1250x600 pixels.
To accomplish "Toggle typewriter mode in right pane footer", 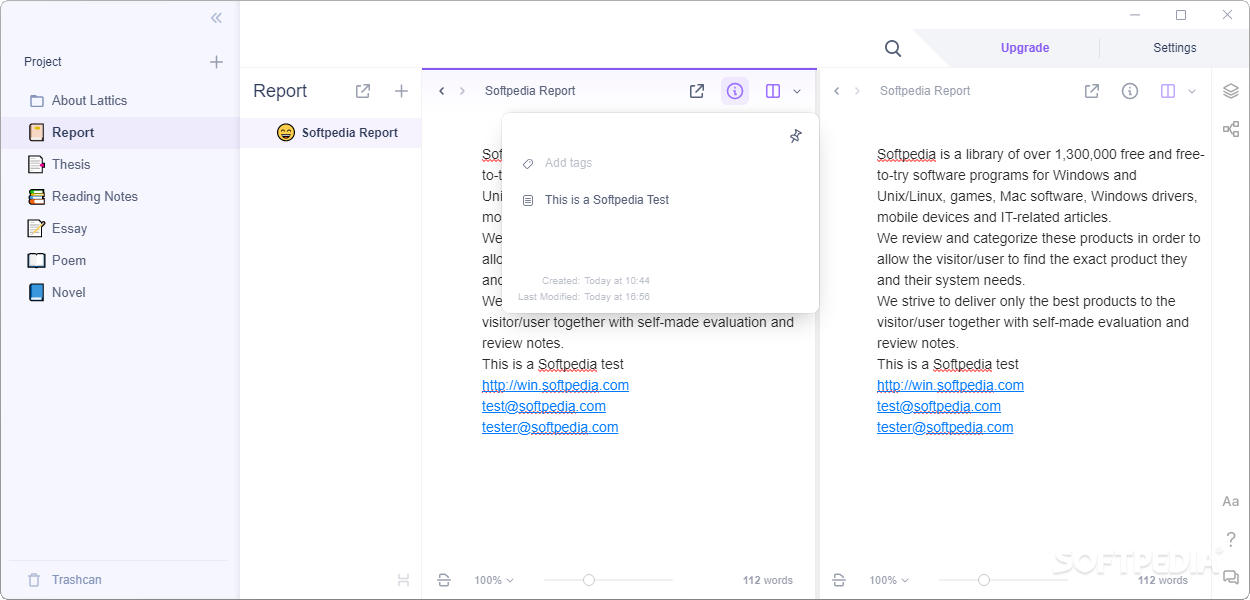I will (839, 580).
